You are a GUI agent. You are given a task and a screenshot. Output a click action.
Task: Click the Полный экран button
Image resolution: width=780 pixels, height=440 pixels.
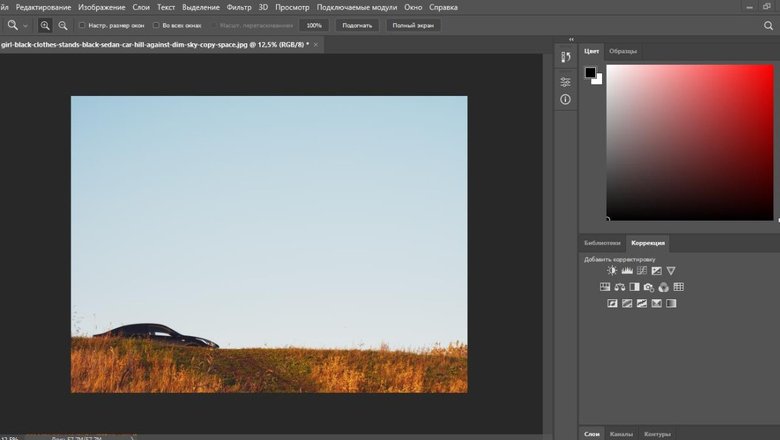tap(413, 25)
